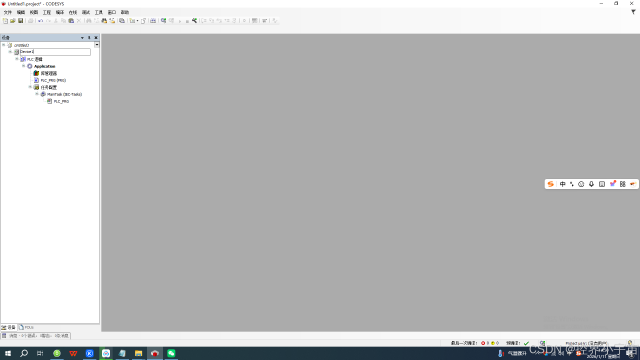
Task: Click the Paste icon in the toolbar
Action: [x=71, y=21]
